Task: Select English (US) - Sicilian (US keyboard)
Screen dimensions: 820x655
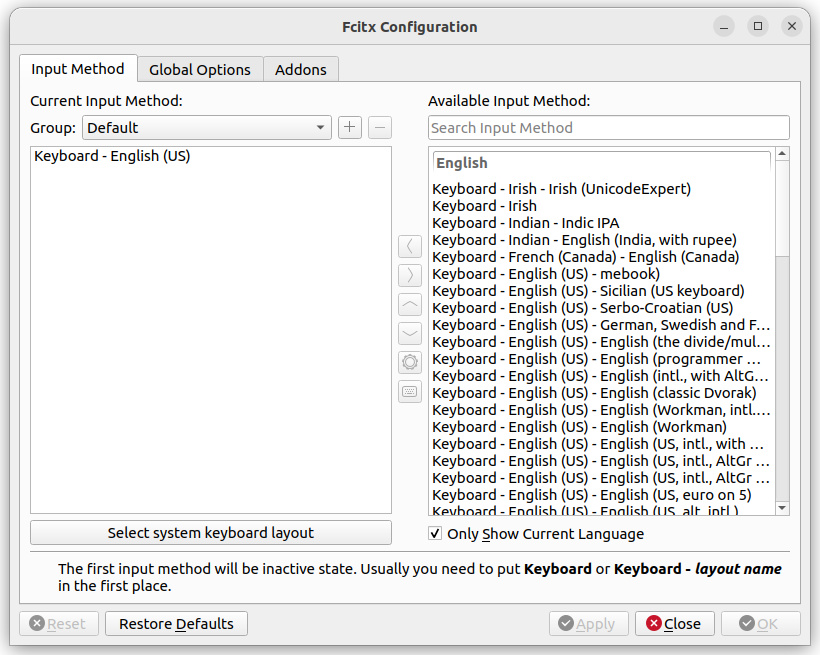Action: tap(602, 291)
